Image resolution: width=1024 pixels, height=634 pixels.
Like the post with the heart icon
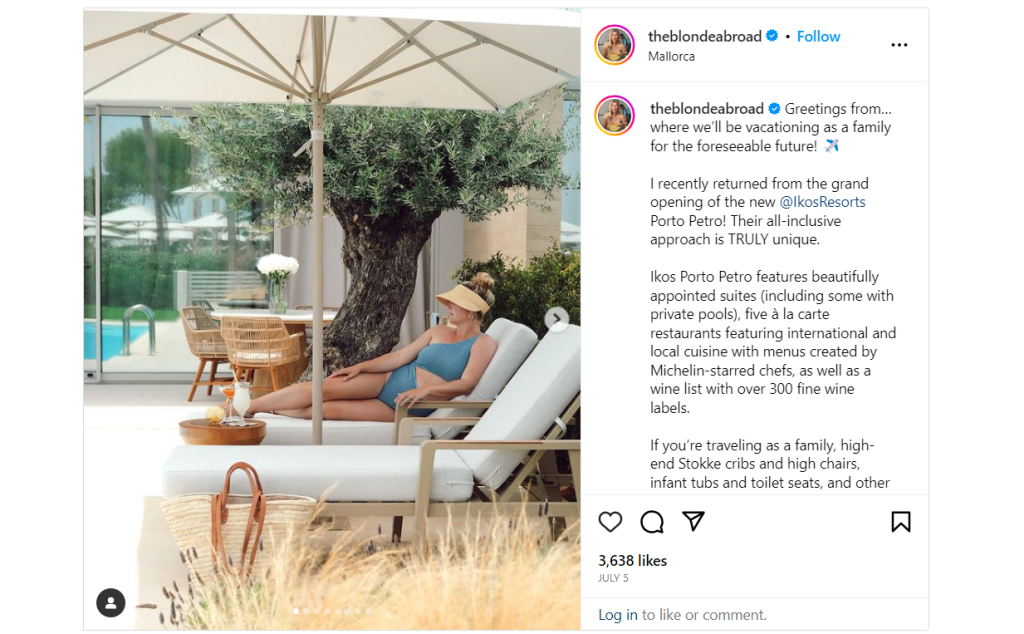click(x=610, y=522)
